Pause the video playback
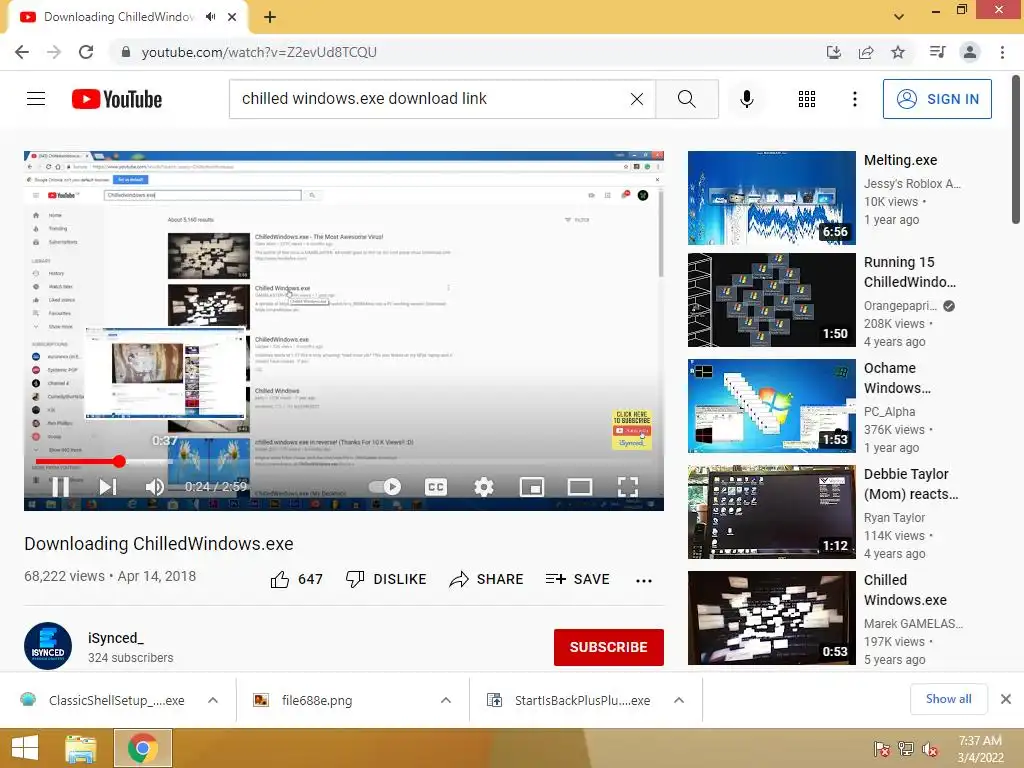 60,487
